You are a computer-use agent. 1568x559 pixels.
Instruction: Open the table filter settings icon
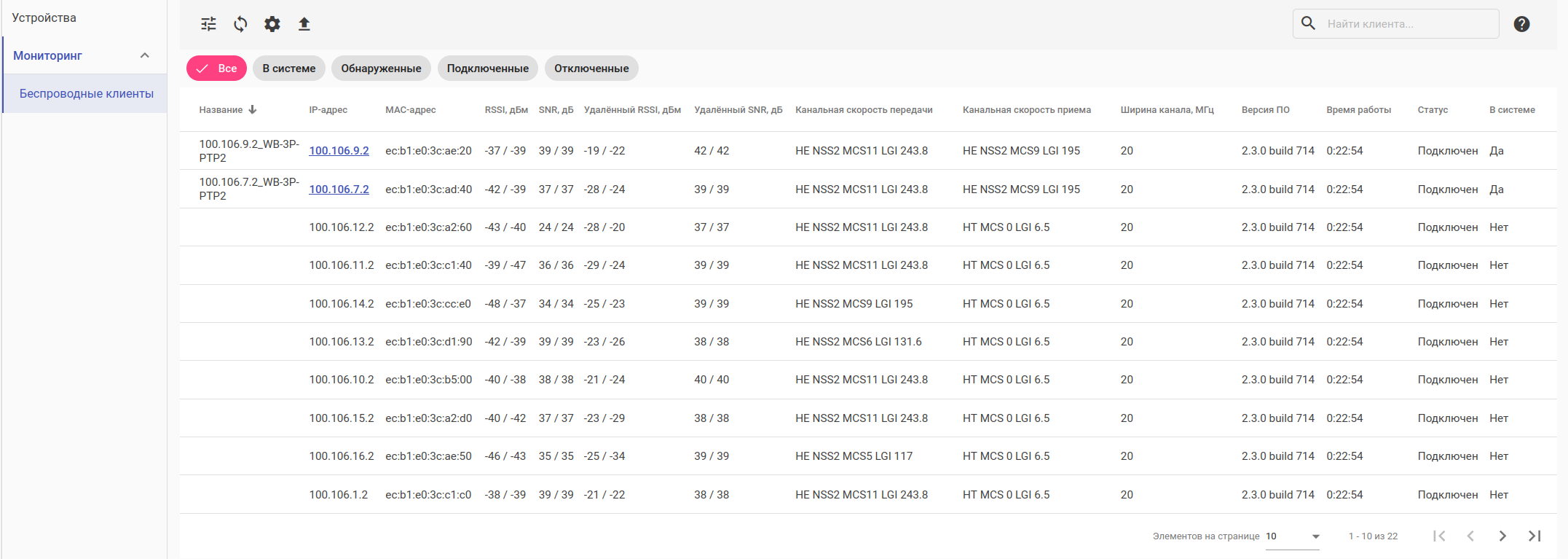[208, 24]
